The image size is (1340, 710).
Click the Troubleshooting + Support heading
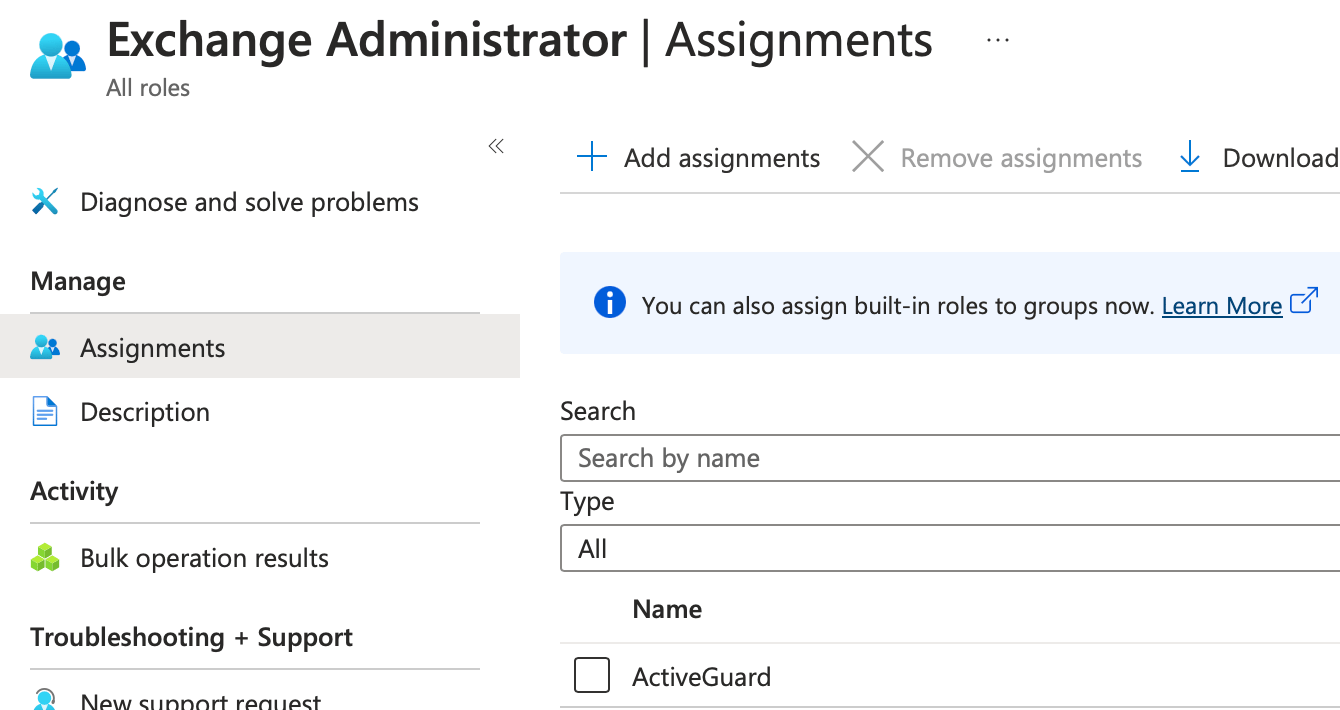click(192, 637)
